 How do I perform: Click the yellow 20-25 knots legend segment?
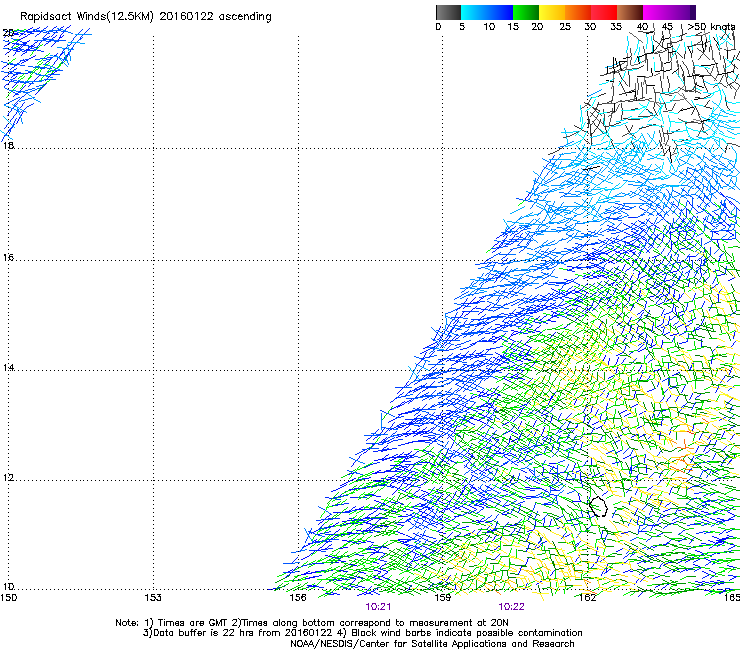(x=552, y=12)
